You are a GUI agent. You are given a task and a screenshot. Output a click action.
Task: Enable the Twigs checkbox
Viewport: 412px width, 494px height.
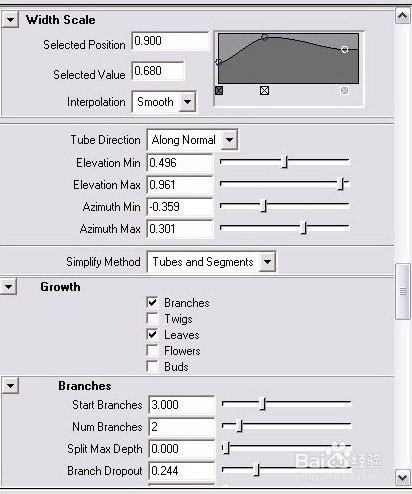click(x=152, y=318)
